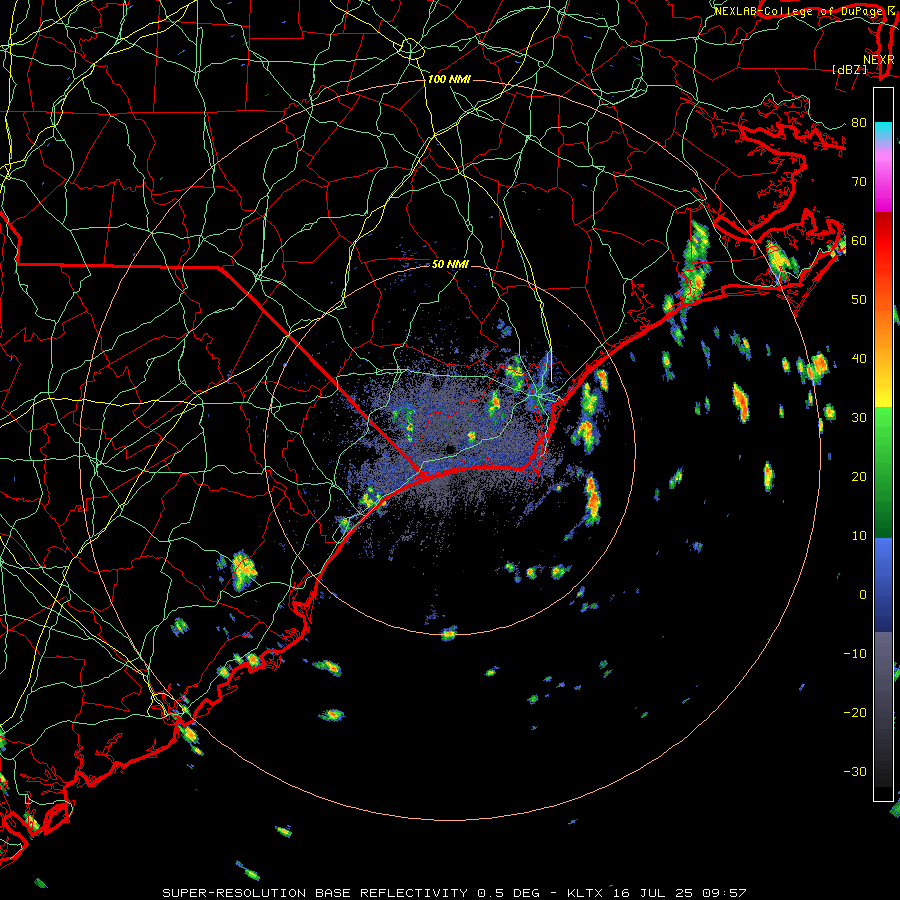Select the 80 dBZ scale label
Screen dimensions: 900x900
pyautogui.click(x=859, y=122)
